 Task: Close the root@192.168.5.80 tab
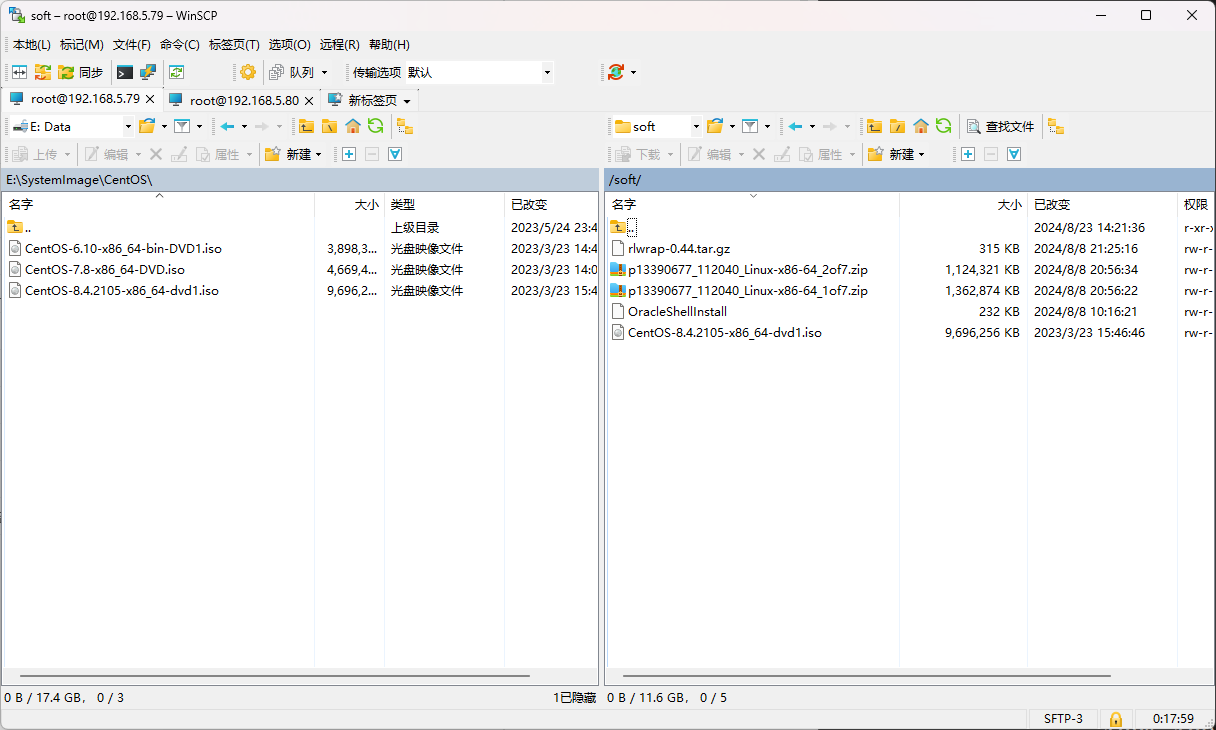[x=309, y=100]
